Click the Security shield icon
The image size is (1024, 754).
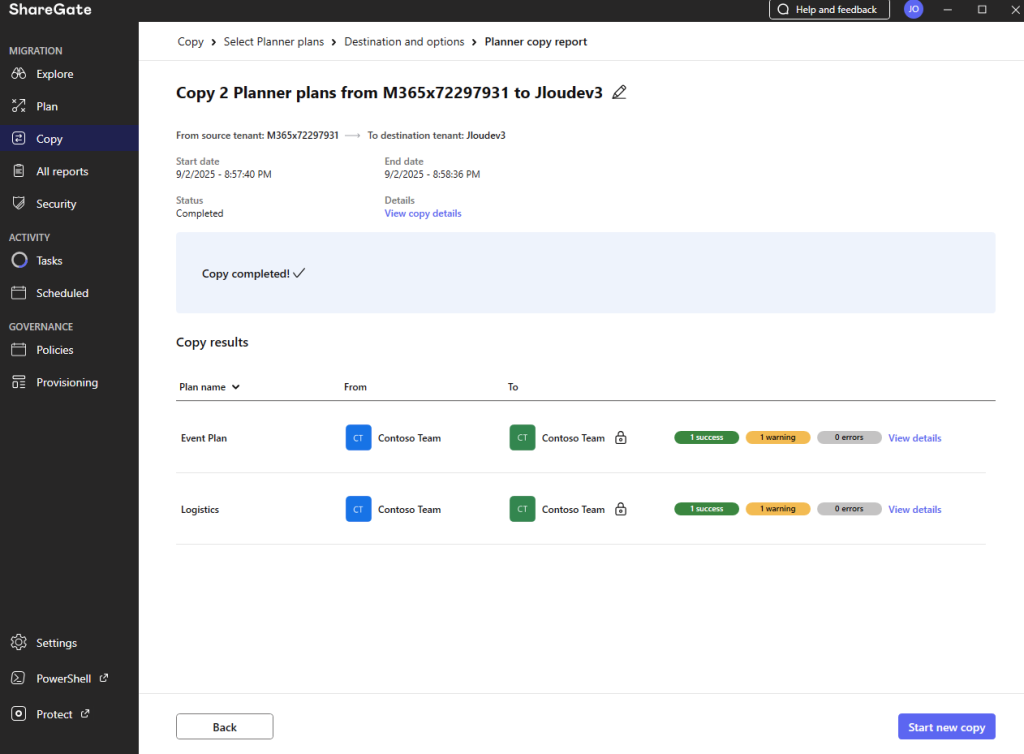point(18,203)
